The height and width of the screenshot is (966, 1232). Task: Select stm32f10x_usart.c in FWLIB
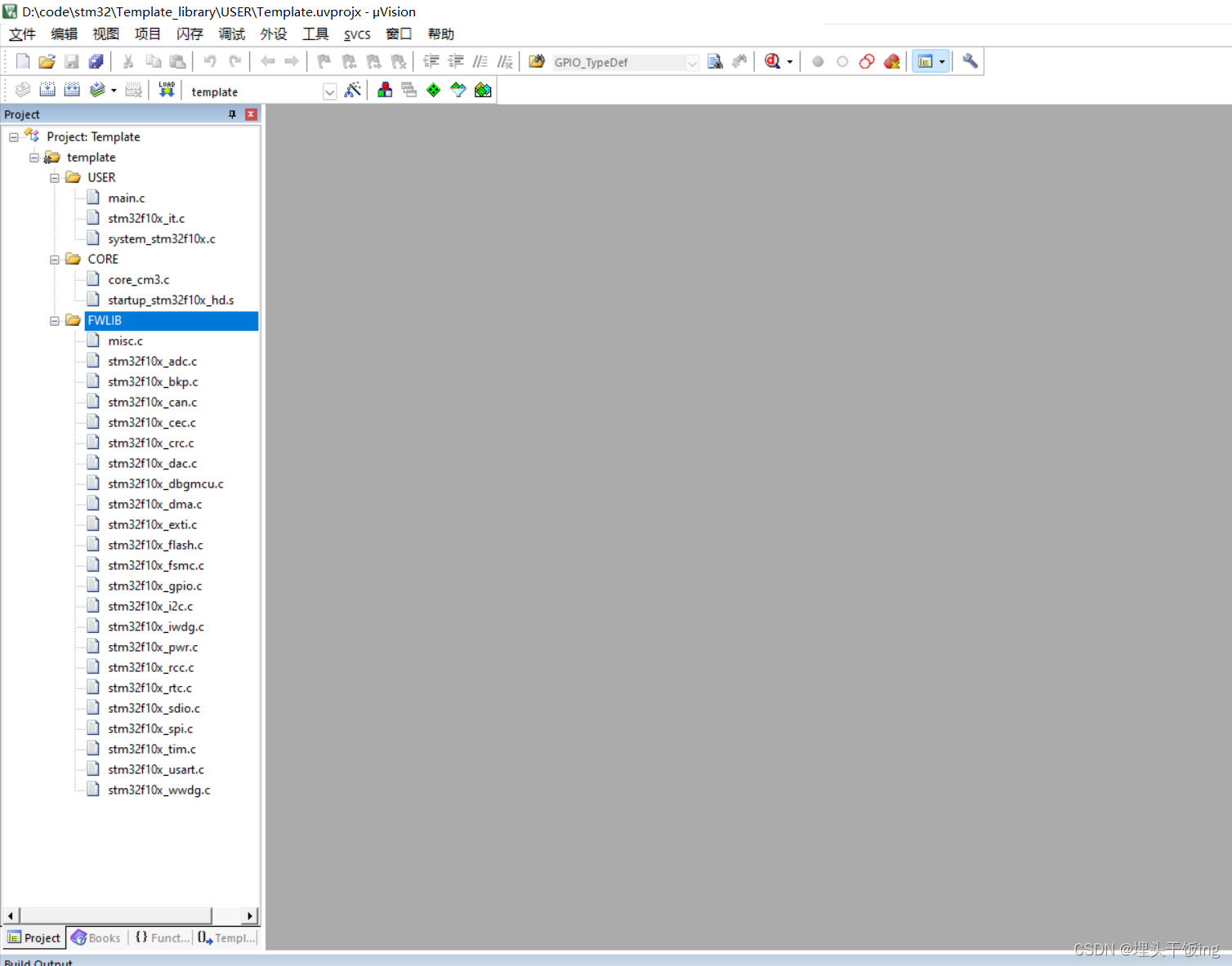tap(156, 770)
